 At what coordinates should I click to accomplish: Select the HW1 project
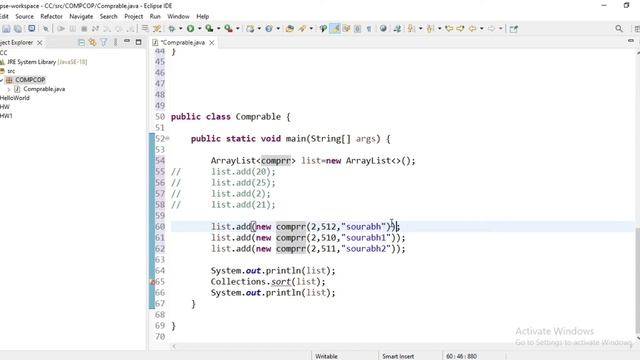(x=6, y=116)
